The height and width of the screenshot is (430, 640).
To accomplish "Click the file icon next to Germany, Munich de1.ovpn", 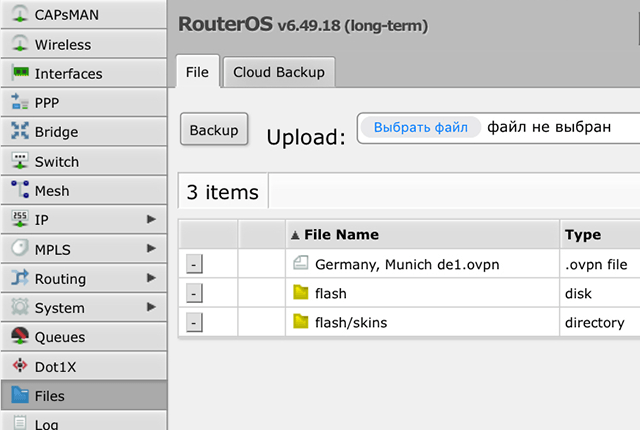I will 301,263.
